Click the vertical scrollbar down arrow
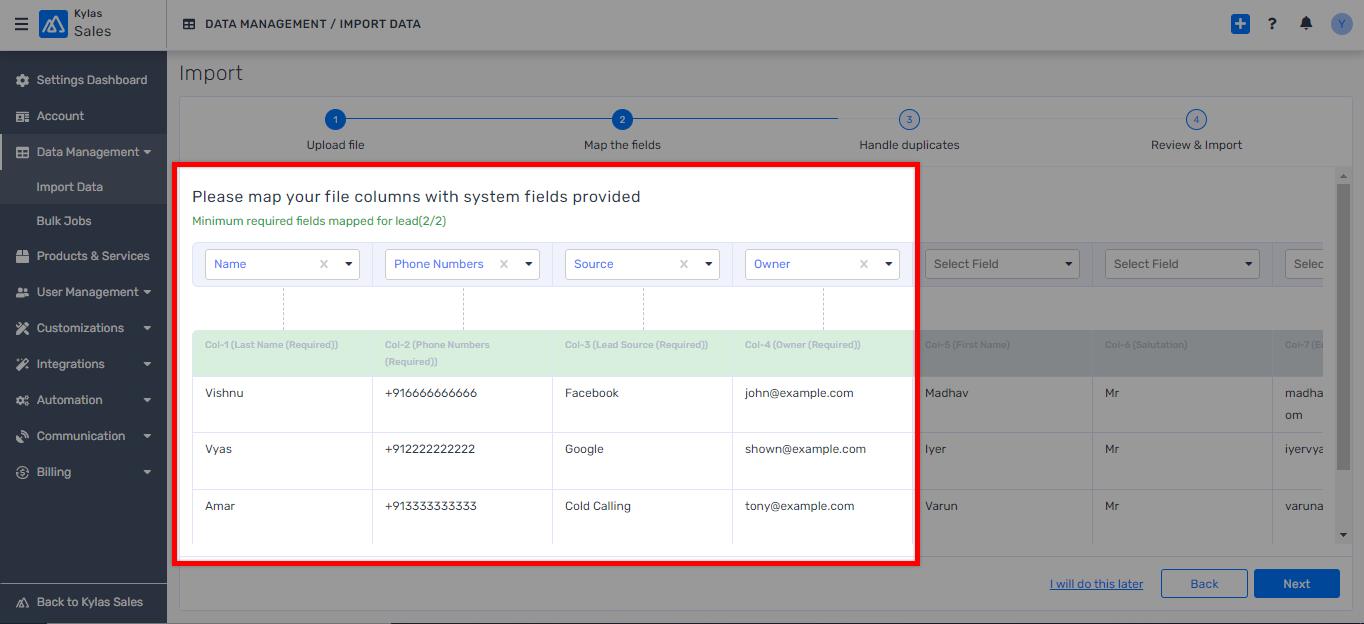This screenshot has width=1364, height=624. point(1343,535)
